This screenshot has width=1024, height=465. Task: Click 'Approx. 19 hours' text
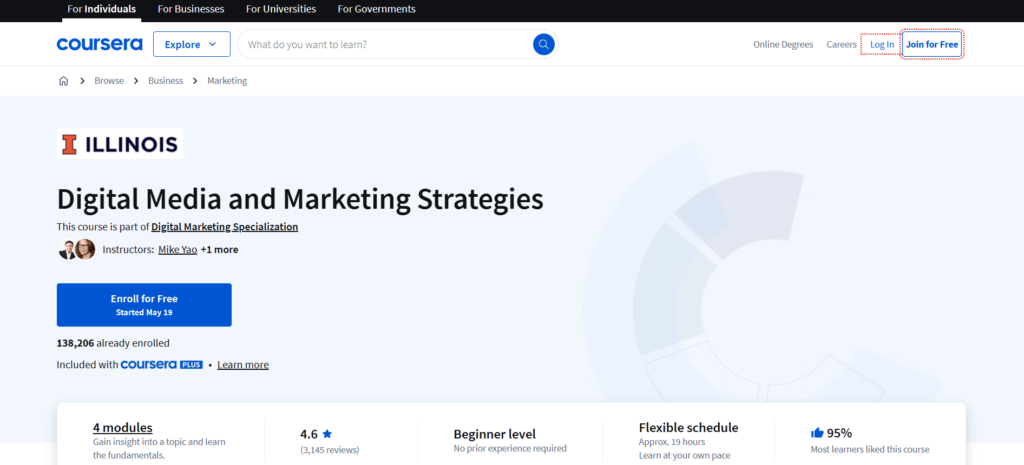coord(672,442)
